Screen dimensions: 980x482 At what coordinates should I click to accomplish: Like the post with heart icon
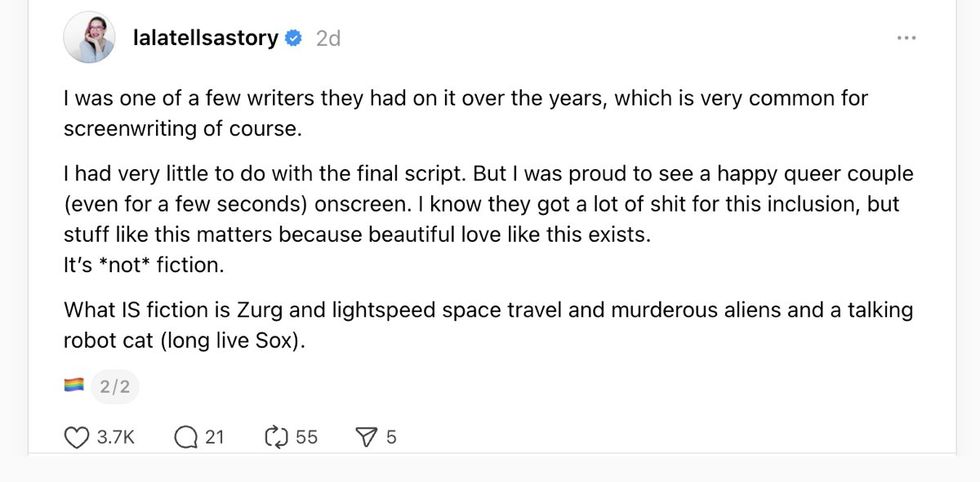[x=77, y=437]
